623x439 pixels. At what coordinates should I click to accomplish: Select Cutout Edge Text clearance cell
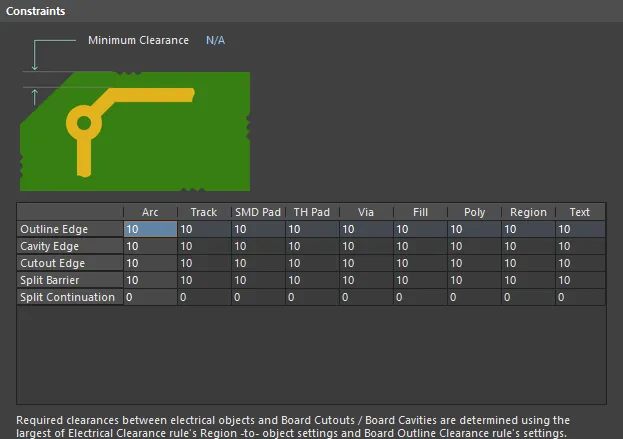tap(580, 263)
